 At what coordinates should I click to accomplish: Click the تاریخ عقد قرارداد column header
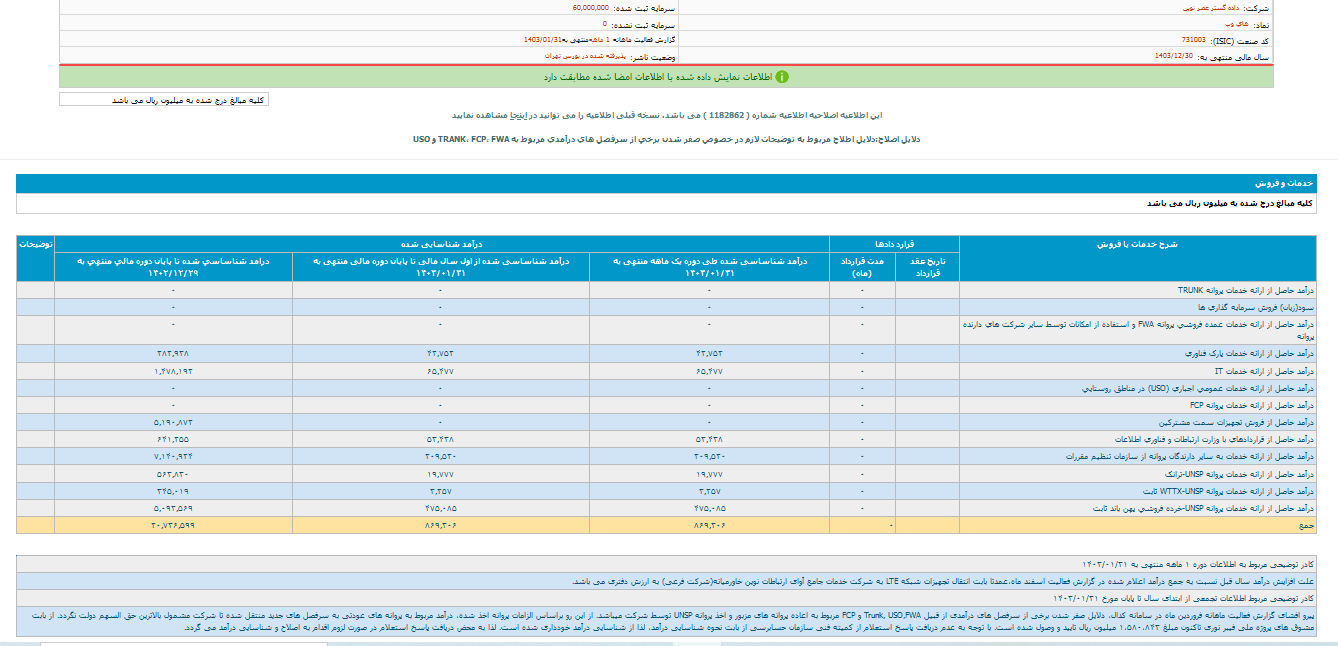[926, 266]
